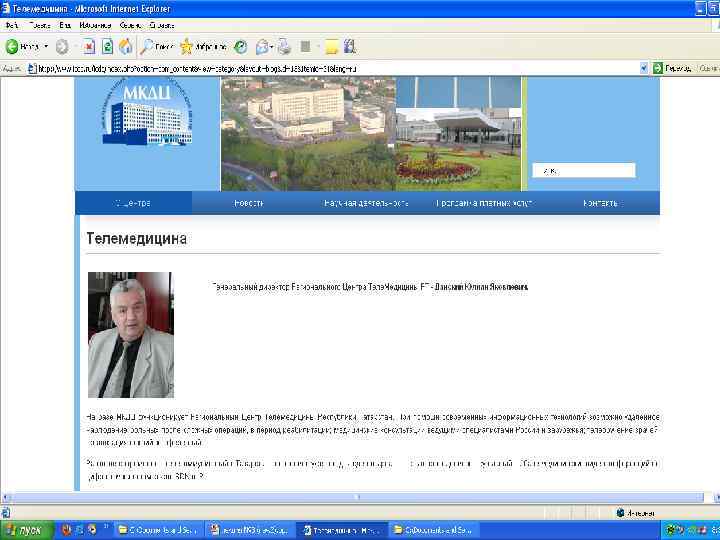This screenshot has width=720, height=540.
Task: Switch to first folder taskbar window
Action: [158, 530]
